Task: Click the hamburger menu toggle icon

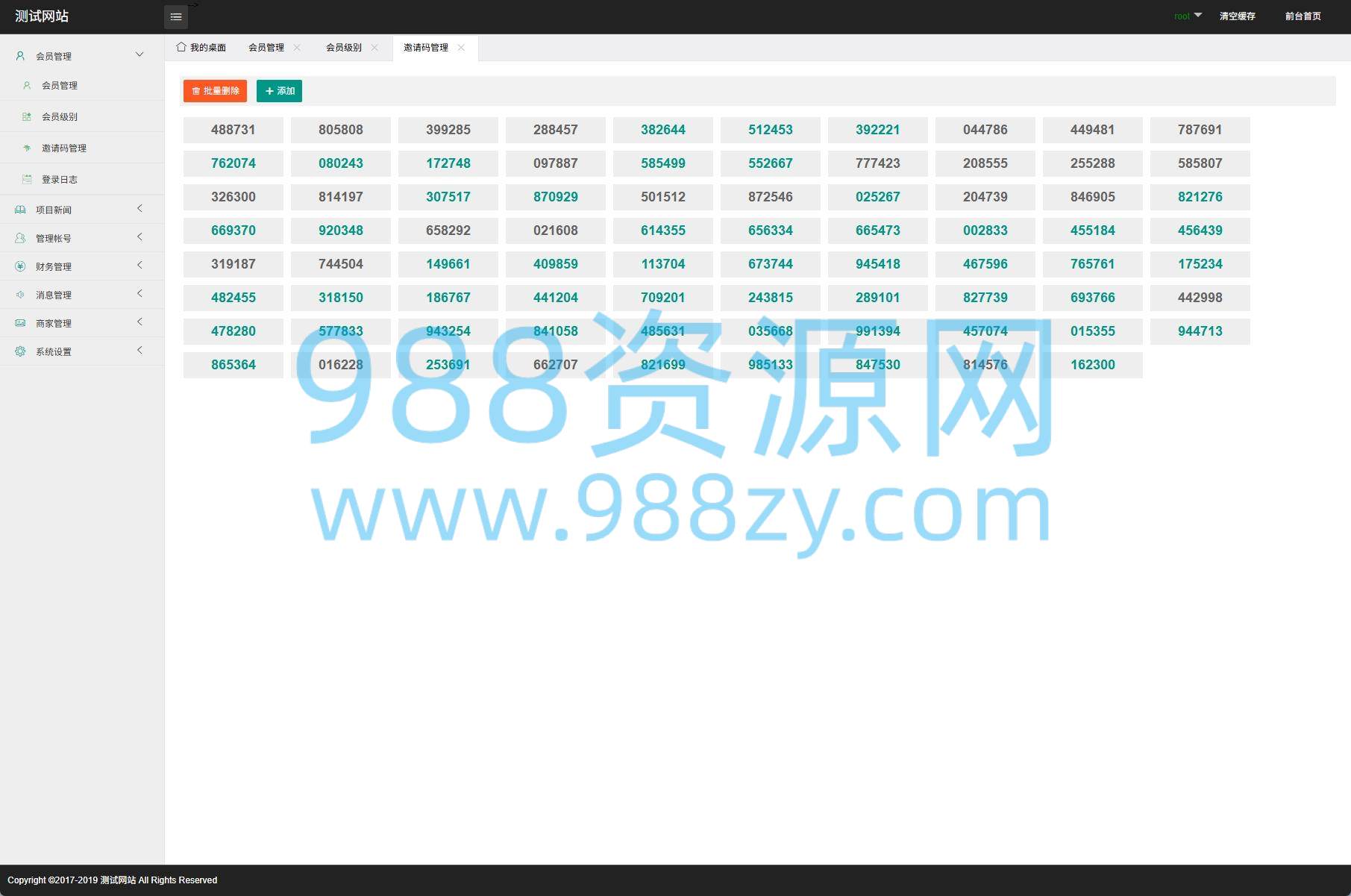Action: coord(176,16)
